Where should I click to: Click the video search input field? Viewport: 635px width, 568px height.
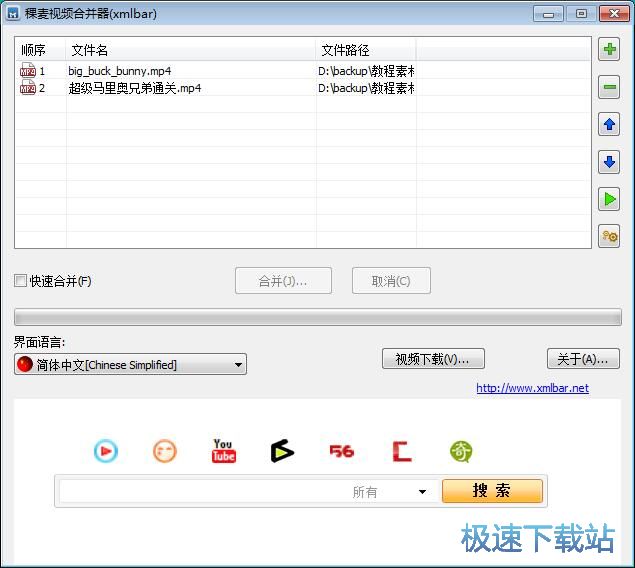point(200,491)
